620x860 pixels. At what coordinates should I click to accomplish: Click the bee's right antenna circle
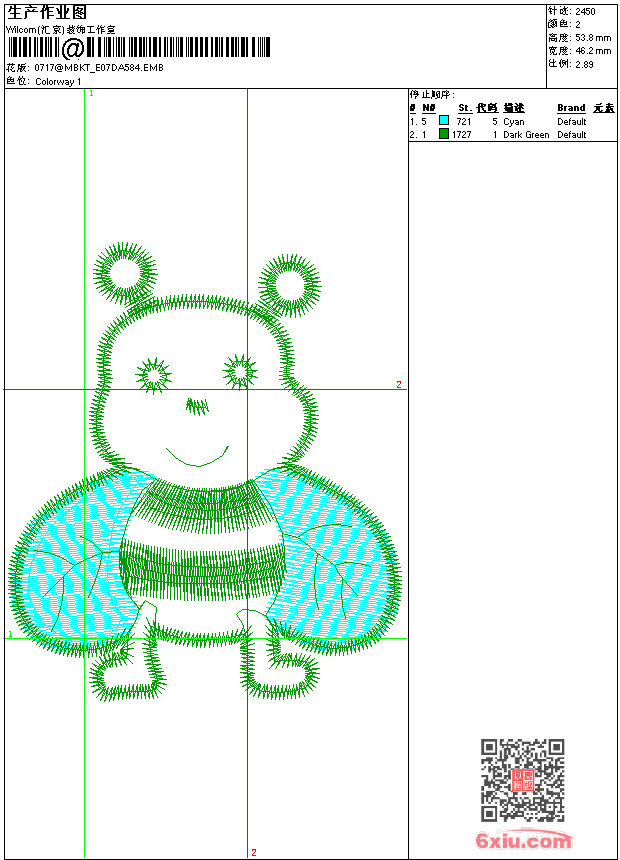pyautogui.click(x=291, y=283)
